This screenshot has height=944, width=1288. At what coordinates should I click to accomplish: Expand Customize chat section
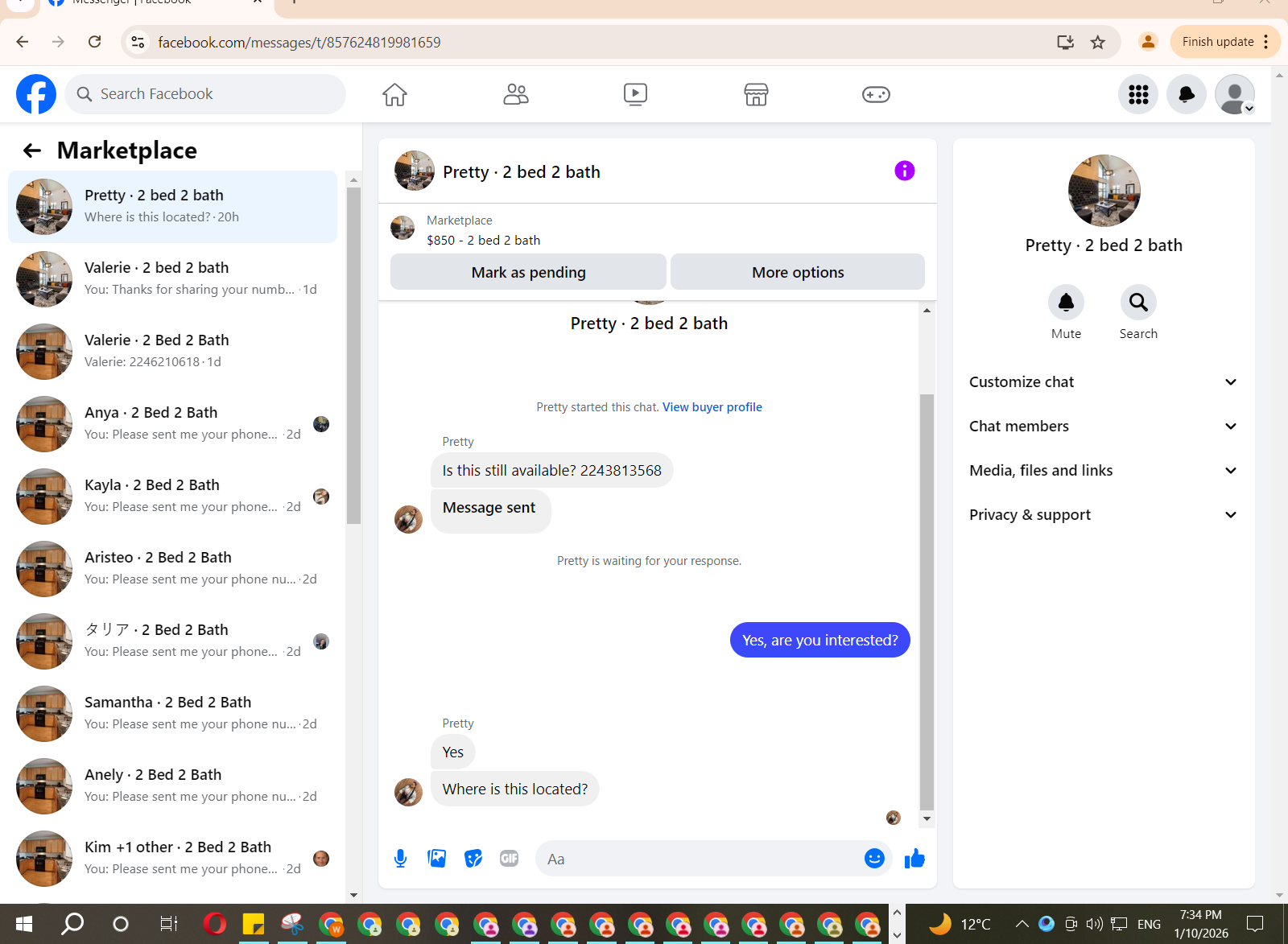coord(1103,382)
